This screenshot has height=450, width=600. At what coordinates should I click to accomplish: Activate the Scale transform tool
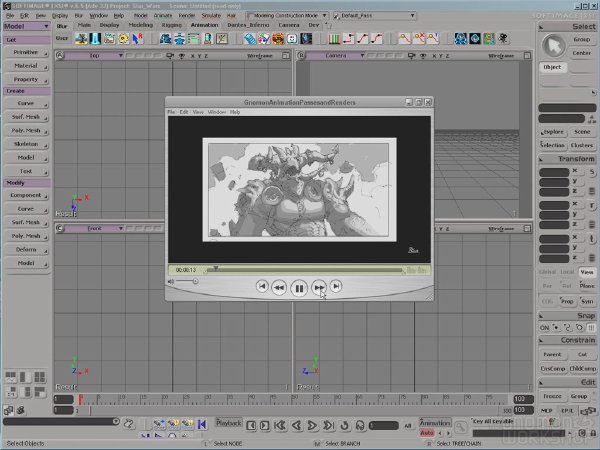tap(592, 172)
